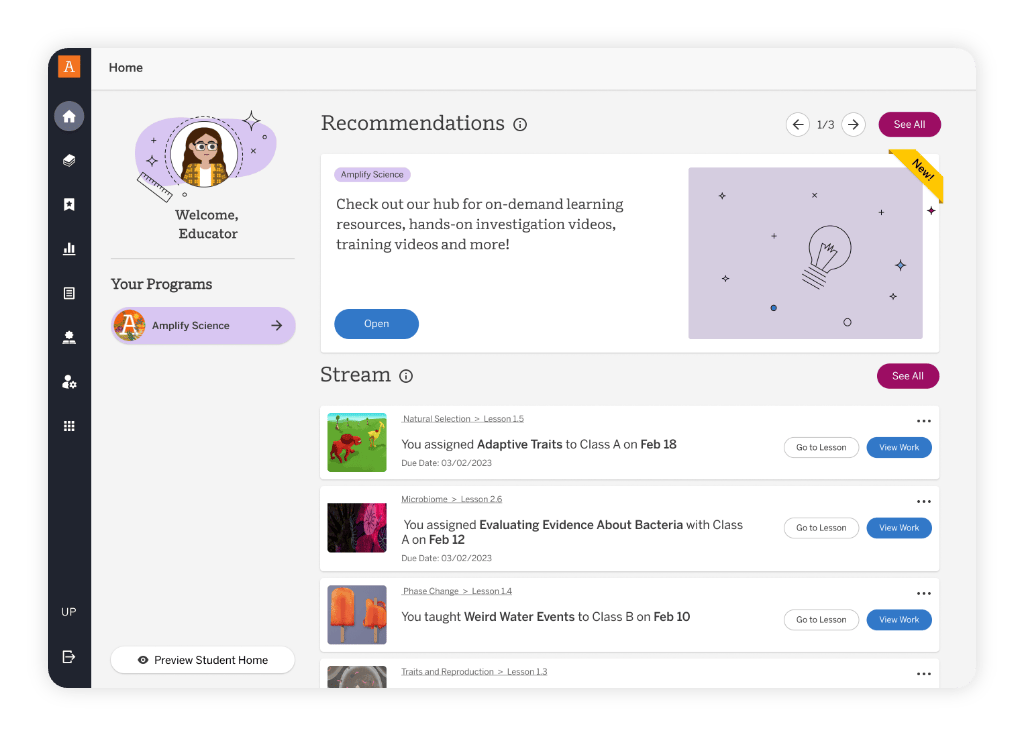Click the educator avatar image
This screenshot has width=1024, height=735.
(204, 155)
